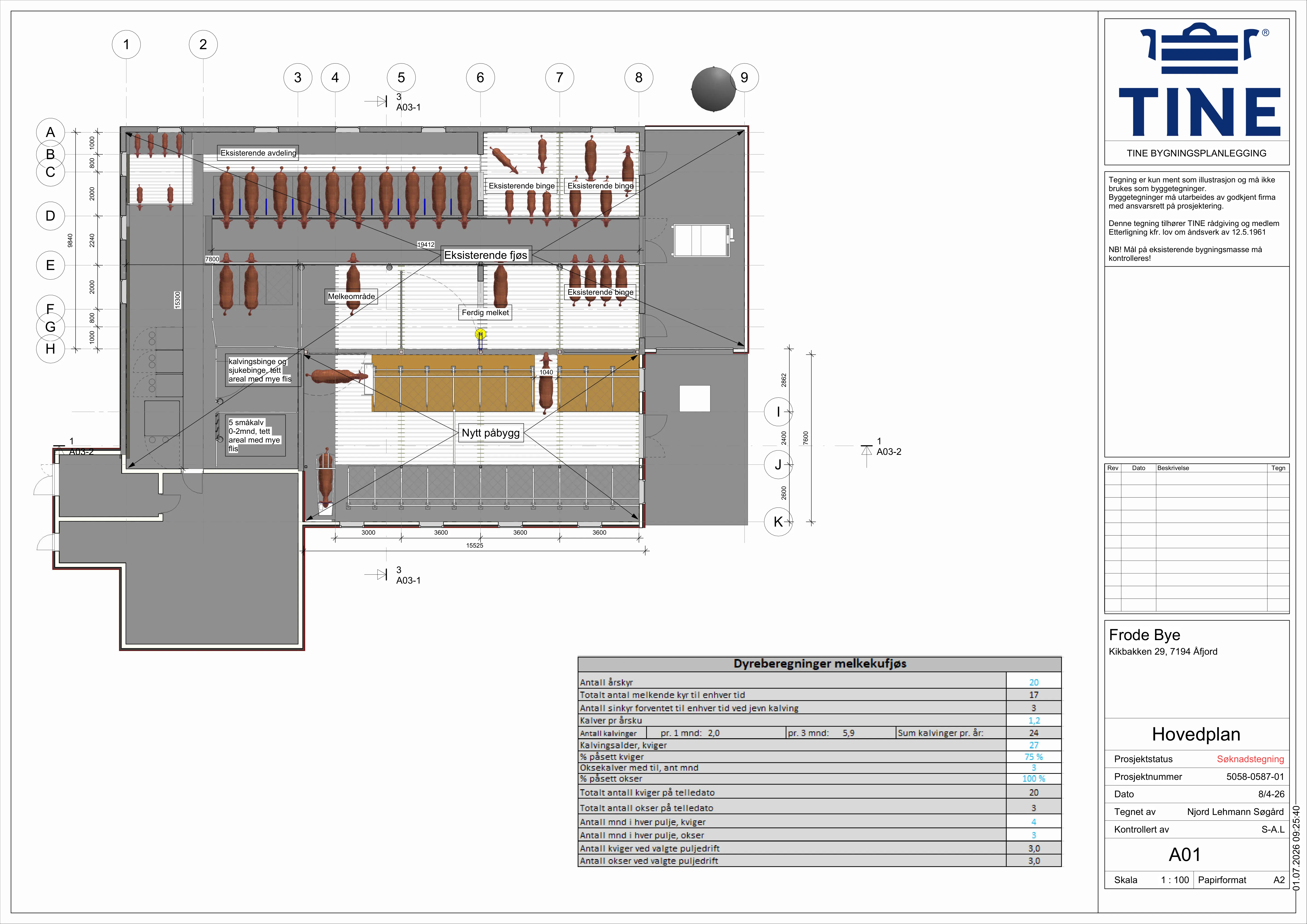1307x924 pixels.
Task: Click the Dyreberegninger melkekufjøs table header
Action: (x=820, y=664)
